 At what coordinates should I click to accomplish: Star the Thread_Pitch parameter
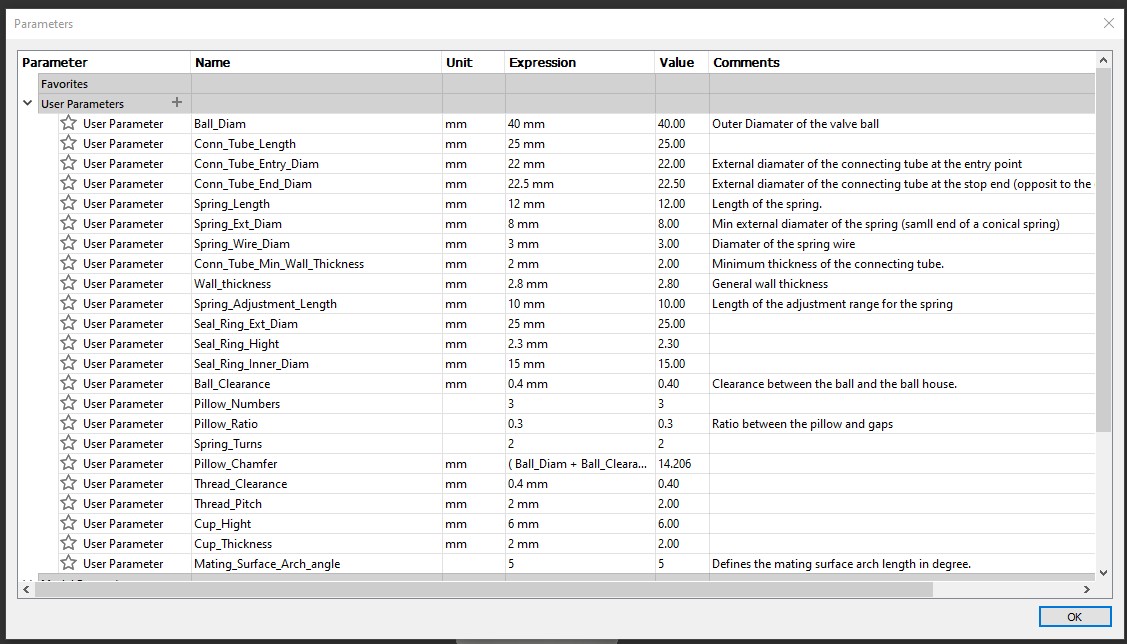pos(68,503)
